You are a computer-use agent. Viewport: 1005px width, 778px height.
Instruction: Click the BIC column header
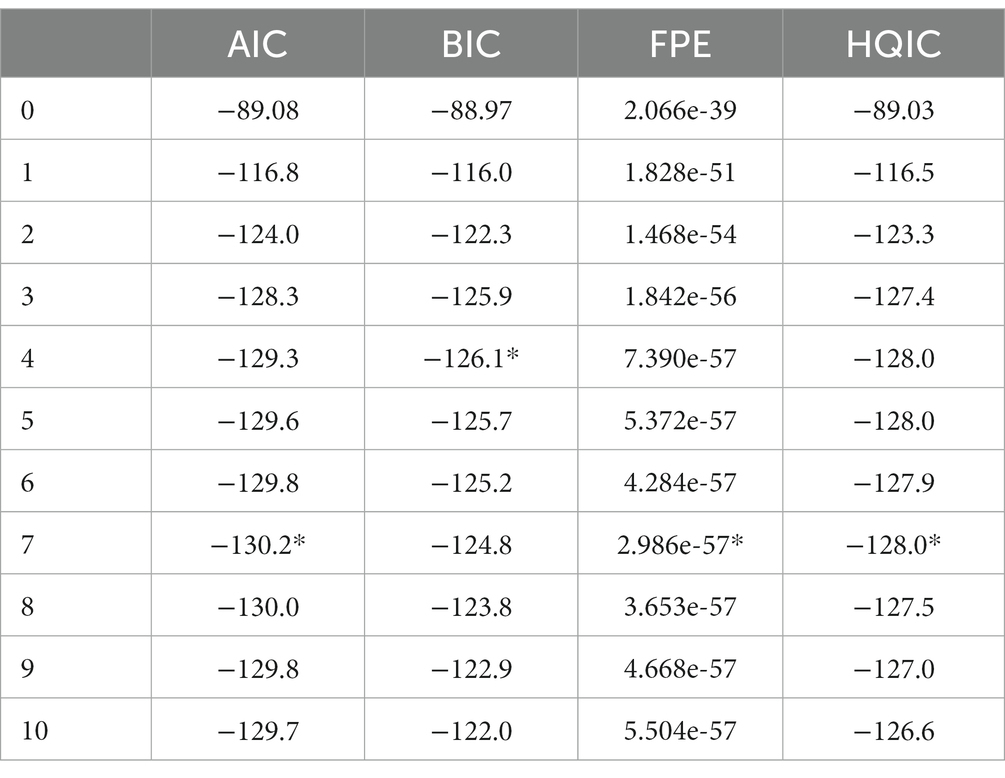471,44
